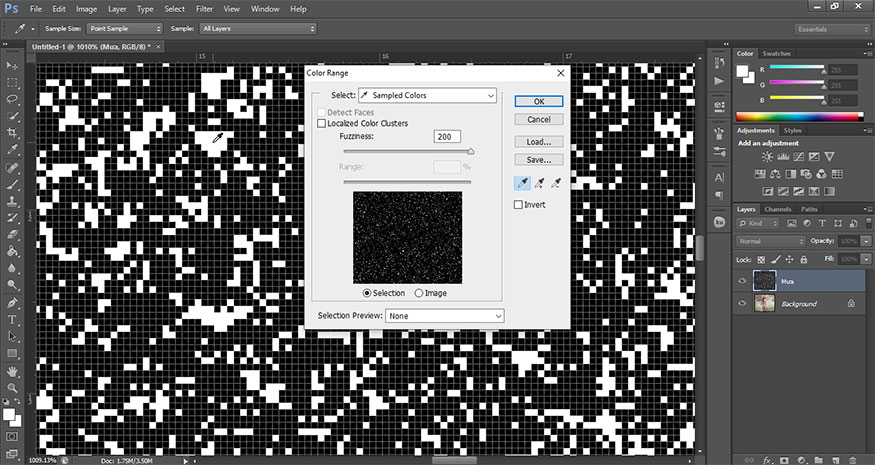The width and height of the screenshot is (875, 465).
Task: Switch to the Swatches tab
Action: tap(777, 54)
